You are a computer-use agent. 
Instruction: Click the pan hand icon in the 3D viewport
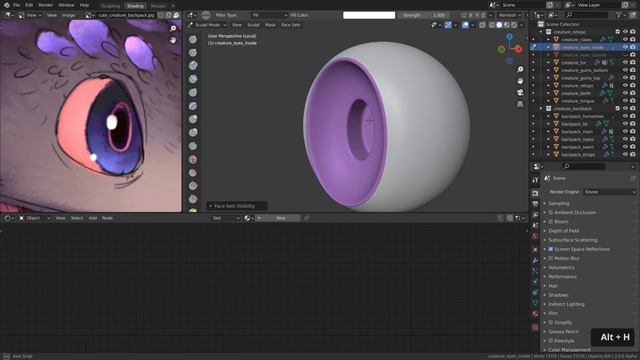[520, 81]
